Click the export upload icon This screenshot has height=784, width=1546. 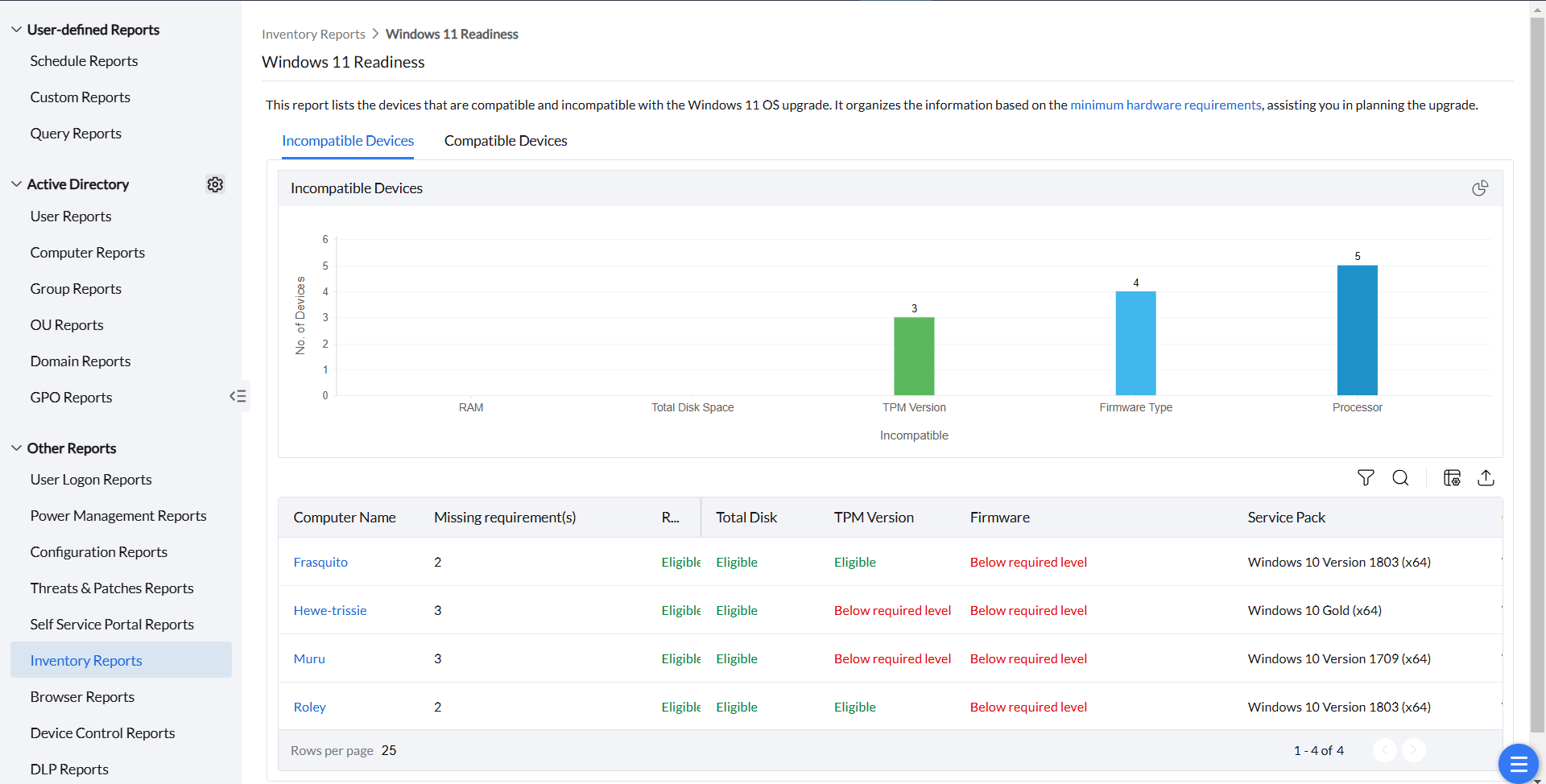point(1486,478)
